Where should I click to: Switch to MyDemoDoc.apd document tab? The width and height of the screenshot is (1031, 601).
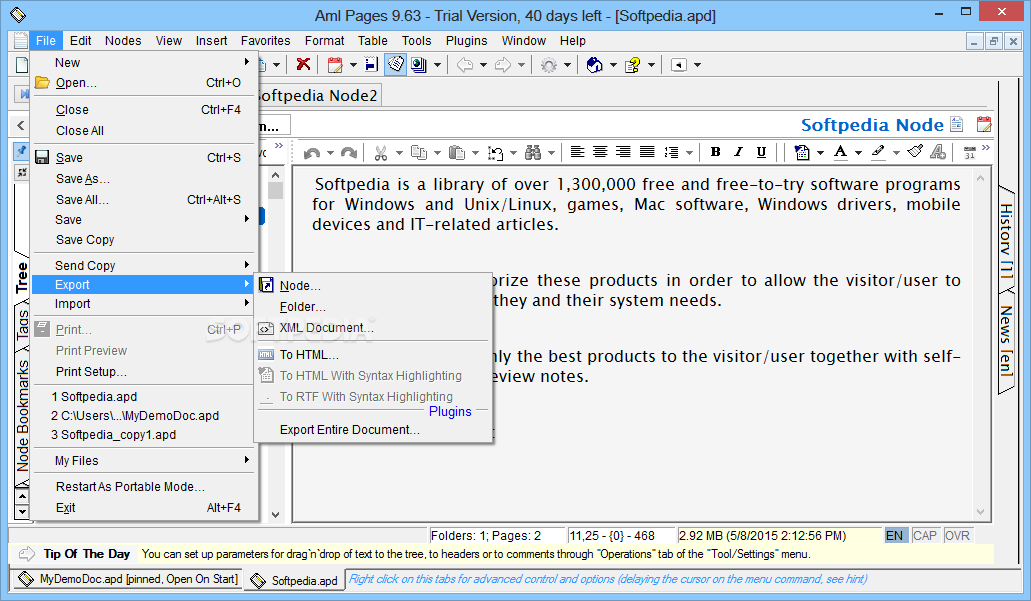click(x=128, y=579)
